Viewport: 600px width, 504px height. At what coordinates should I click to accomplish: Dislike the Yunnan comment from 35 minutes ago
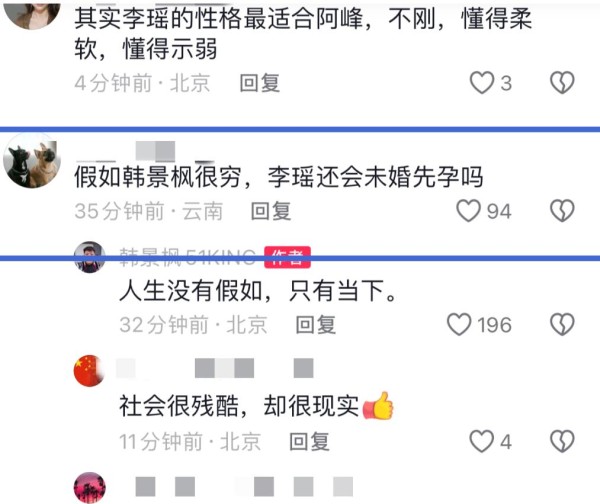coord(562,210)
